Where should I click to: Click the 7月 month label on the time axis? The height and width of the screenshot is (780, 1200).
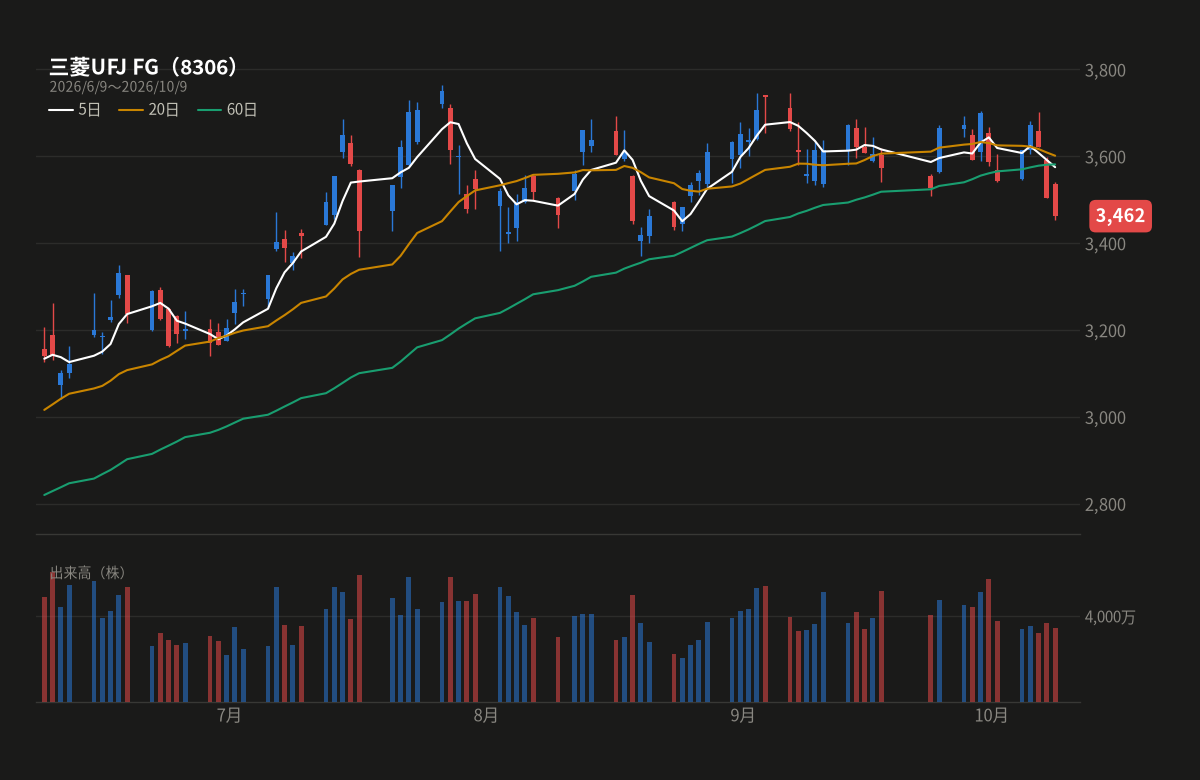click(229, 715)
